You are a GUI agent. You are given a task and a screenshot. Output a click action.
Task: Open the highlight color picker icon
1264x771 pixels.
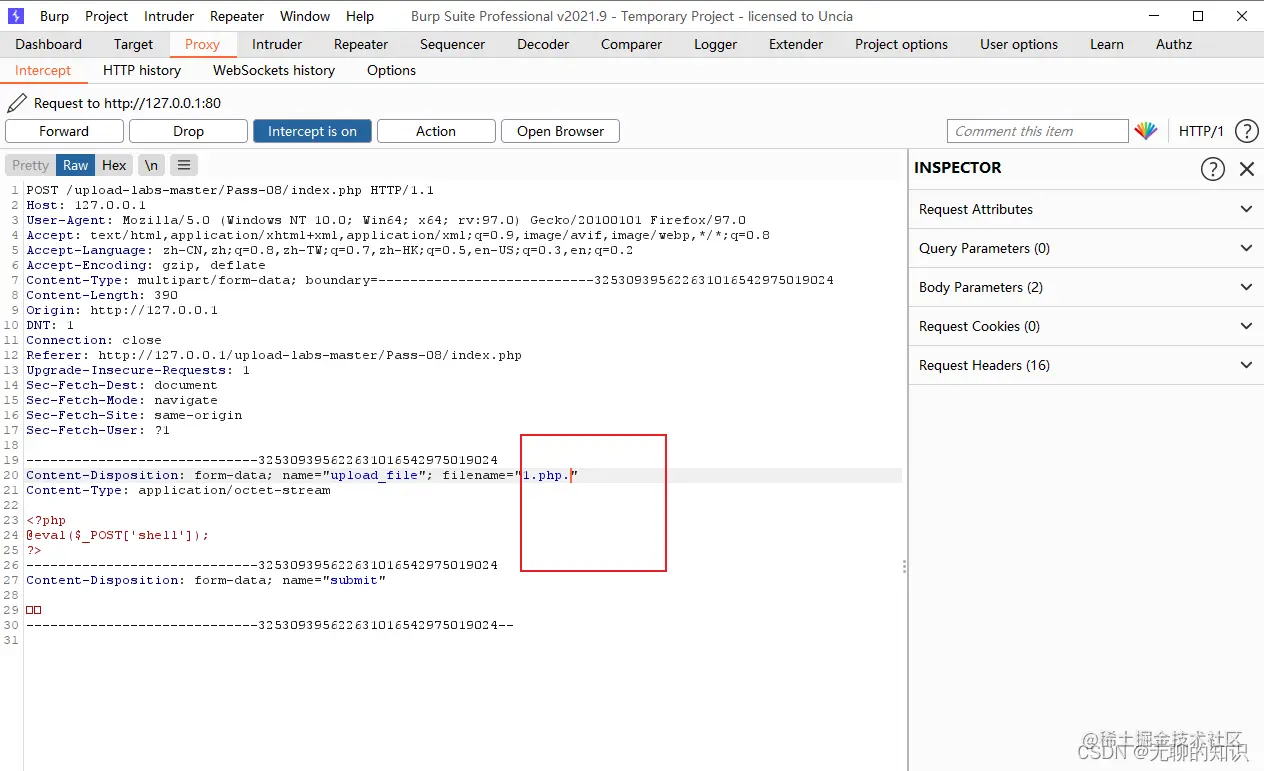click(1146, 131)
